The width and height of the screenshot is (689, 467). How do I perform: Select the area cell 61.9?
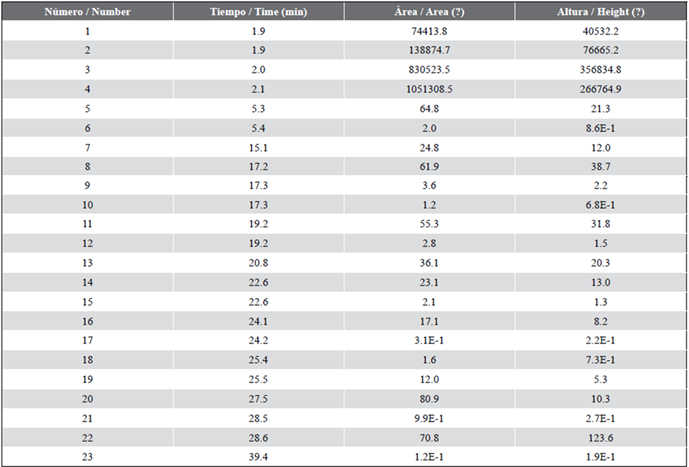(x=429, y=166)
